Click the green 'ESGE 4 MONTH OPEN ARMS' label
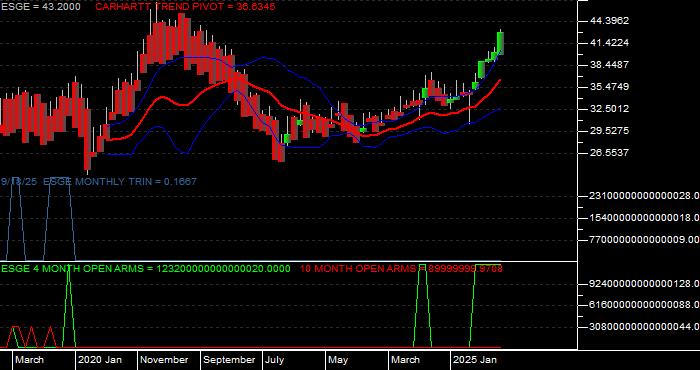Screen dimensions: 700x370 coord(146,269)
